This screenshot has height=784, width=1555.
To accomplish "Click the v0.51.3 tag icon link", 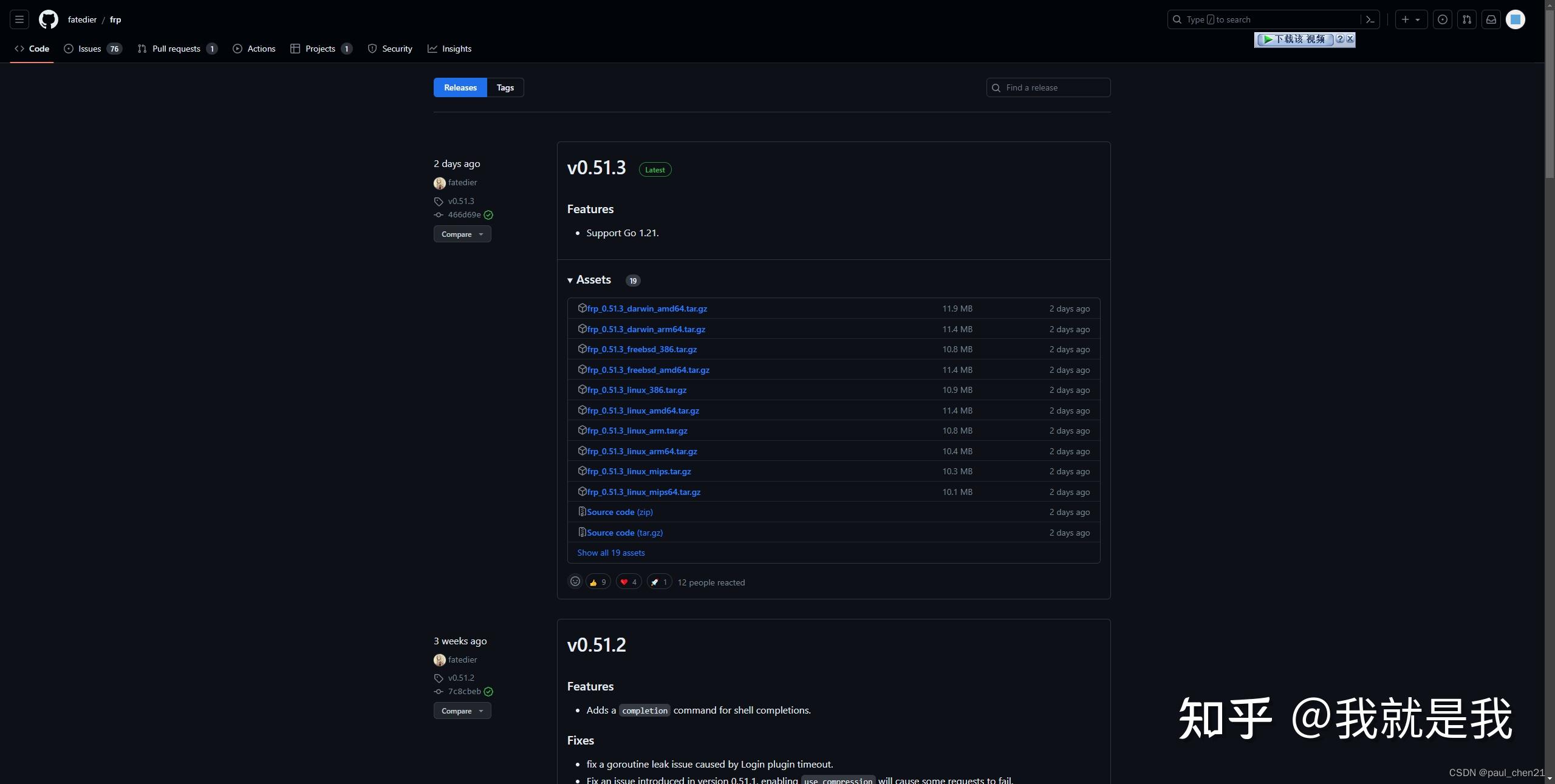I will click(x=454, y=201).
